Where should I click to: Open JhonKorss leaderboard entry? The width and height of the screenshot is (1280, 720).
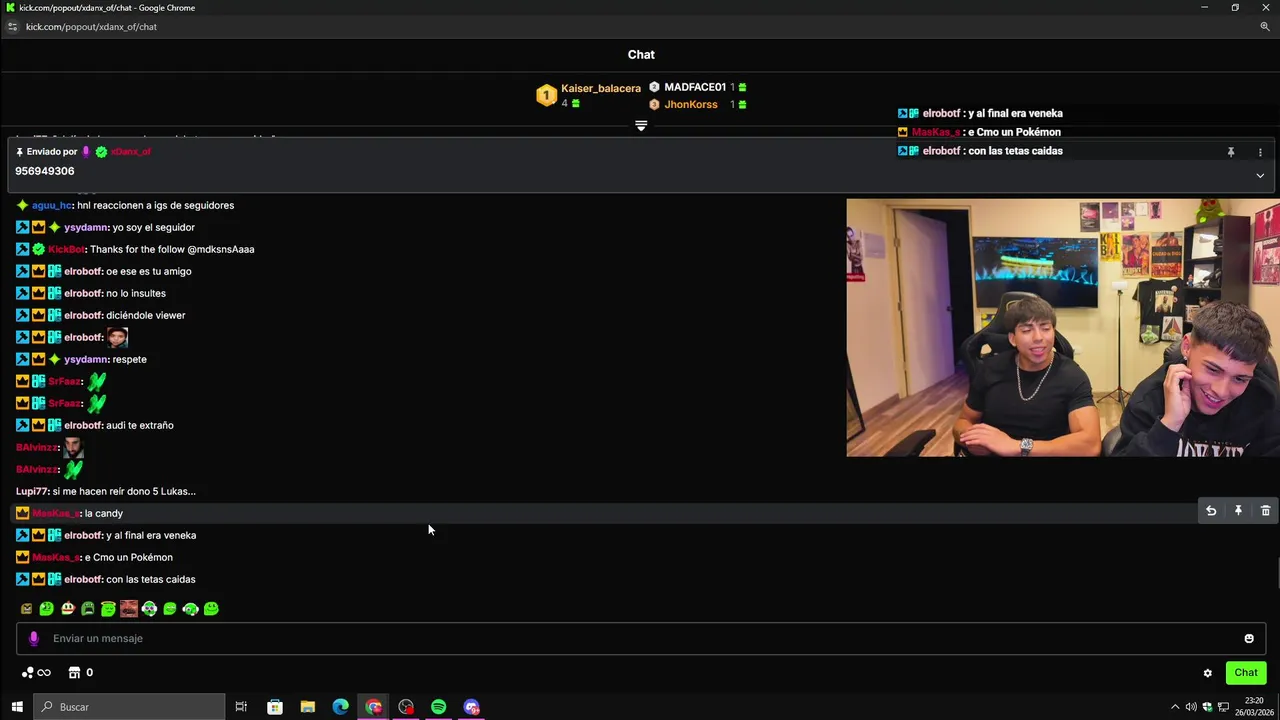point(691,104)
